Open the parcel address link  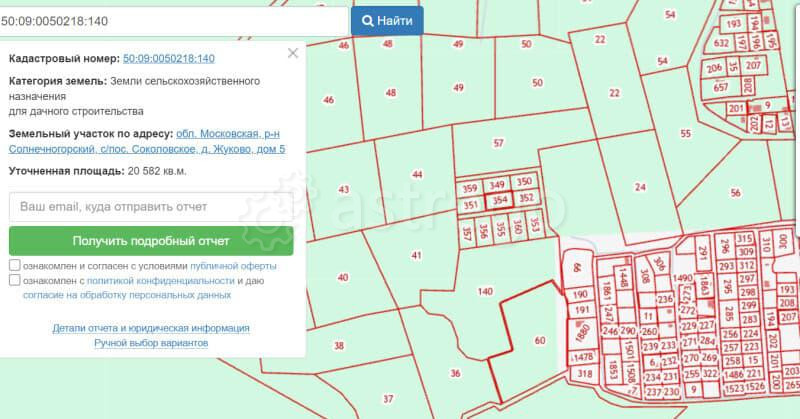click(x=147, y=141)
